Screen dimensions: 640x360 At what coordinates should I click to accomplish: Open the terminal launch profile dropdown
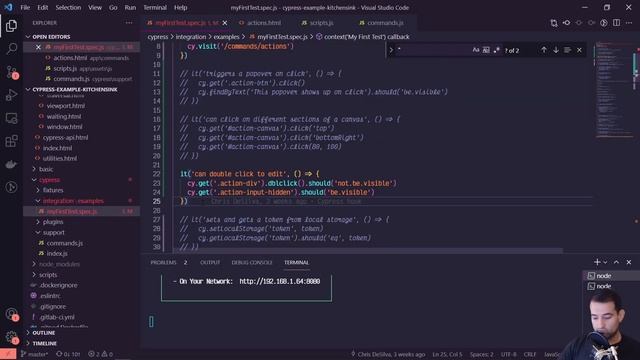pyautogui.click(x=605, y=262)
